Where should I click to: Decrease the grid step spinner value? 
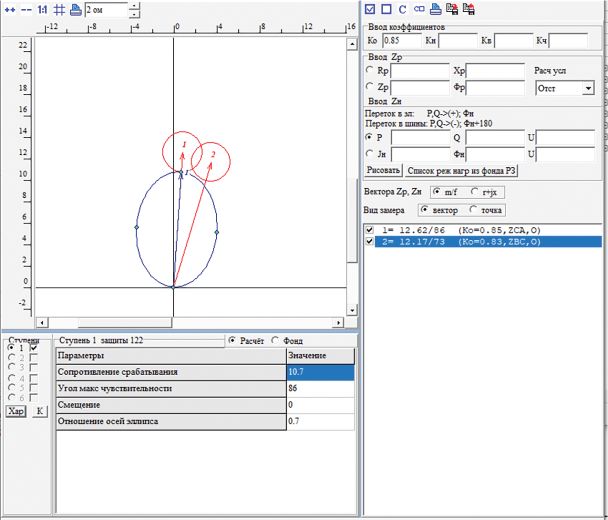tap(134, 14)
